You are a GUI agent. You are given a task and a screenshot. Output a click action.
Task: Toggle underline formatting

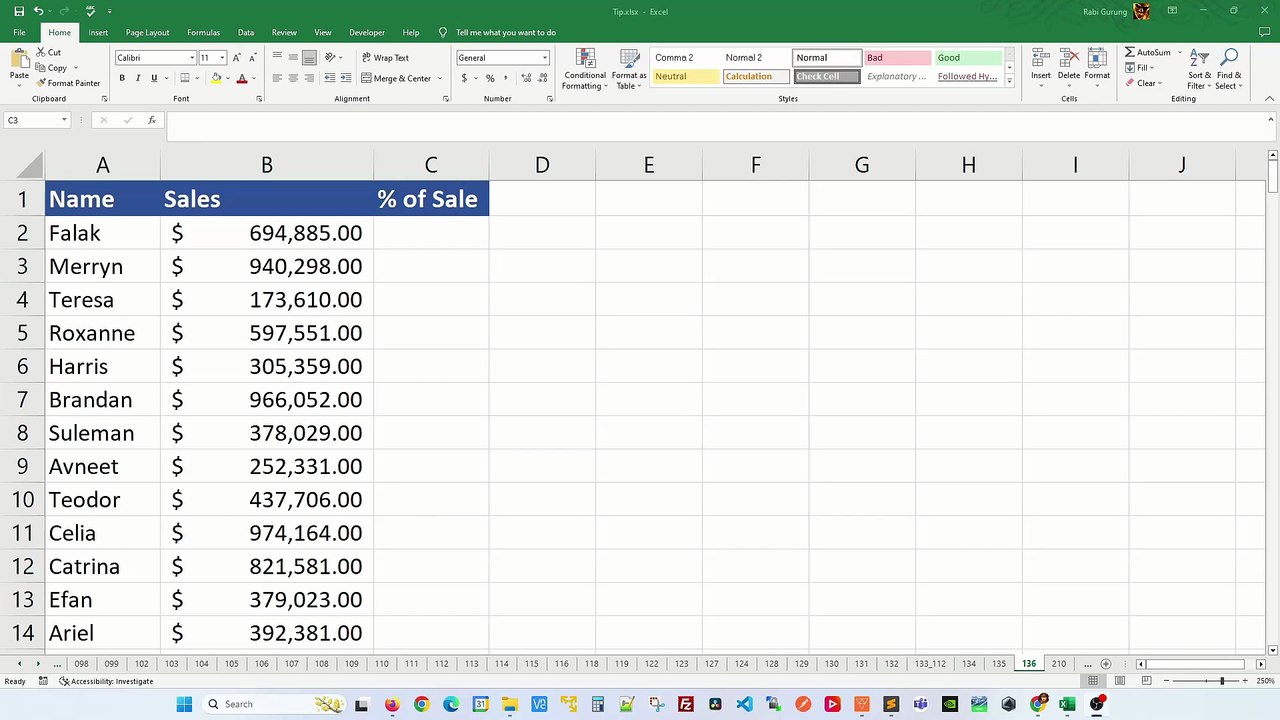pos(154,78)
